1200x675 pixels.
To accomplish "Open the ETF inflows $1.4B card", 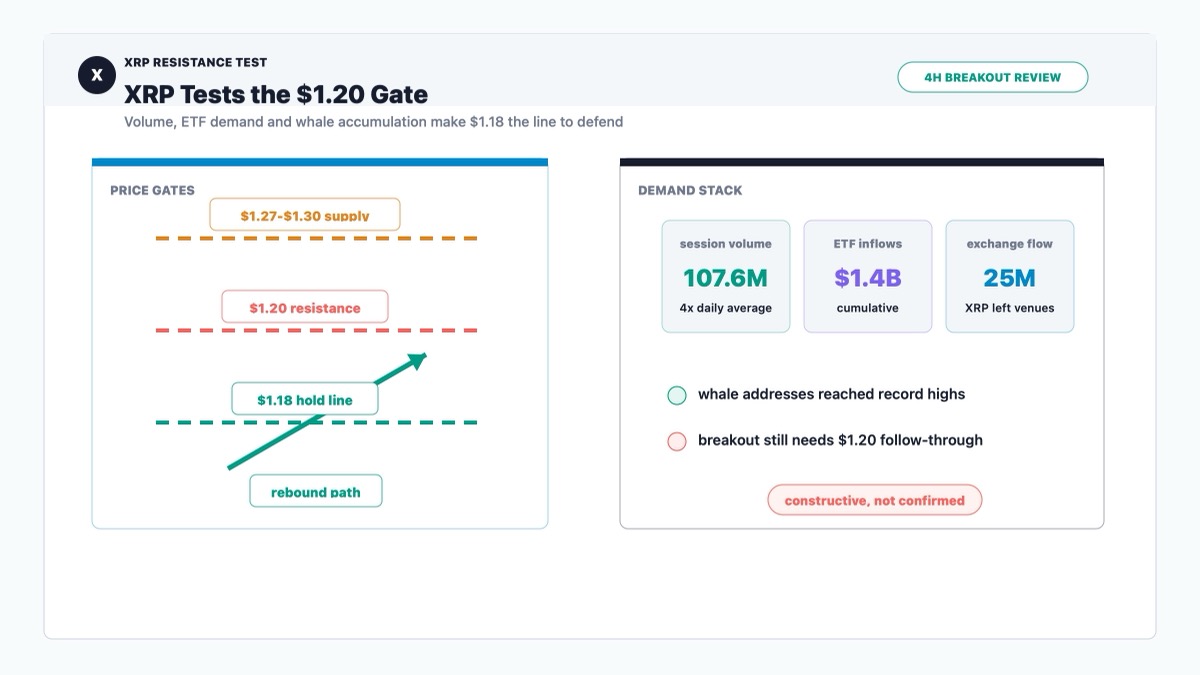I will pos(868,276).
